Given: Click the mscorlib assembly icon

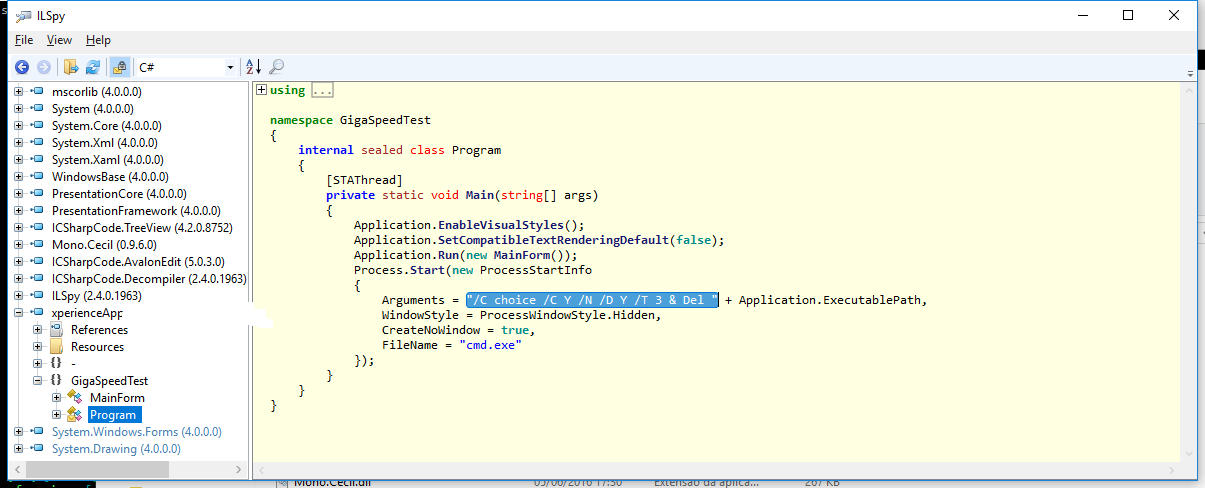Looking at the screenshot, I should pyautogui.click(x=37, y=92).
